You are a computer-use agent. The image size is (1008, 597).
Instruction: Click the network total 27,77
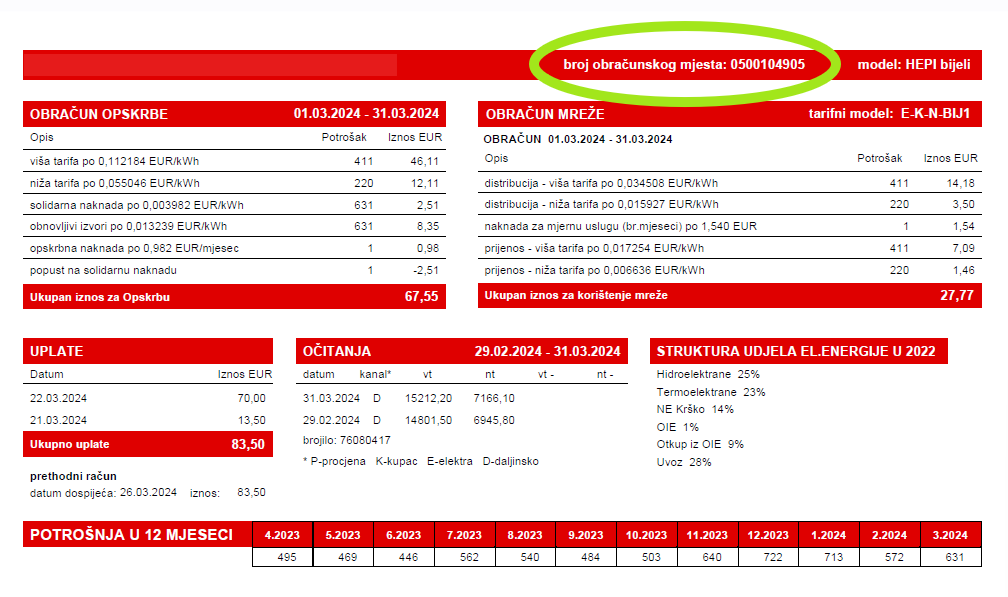click(957, 295)
